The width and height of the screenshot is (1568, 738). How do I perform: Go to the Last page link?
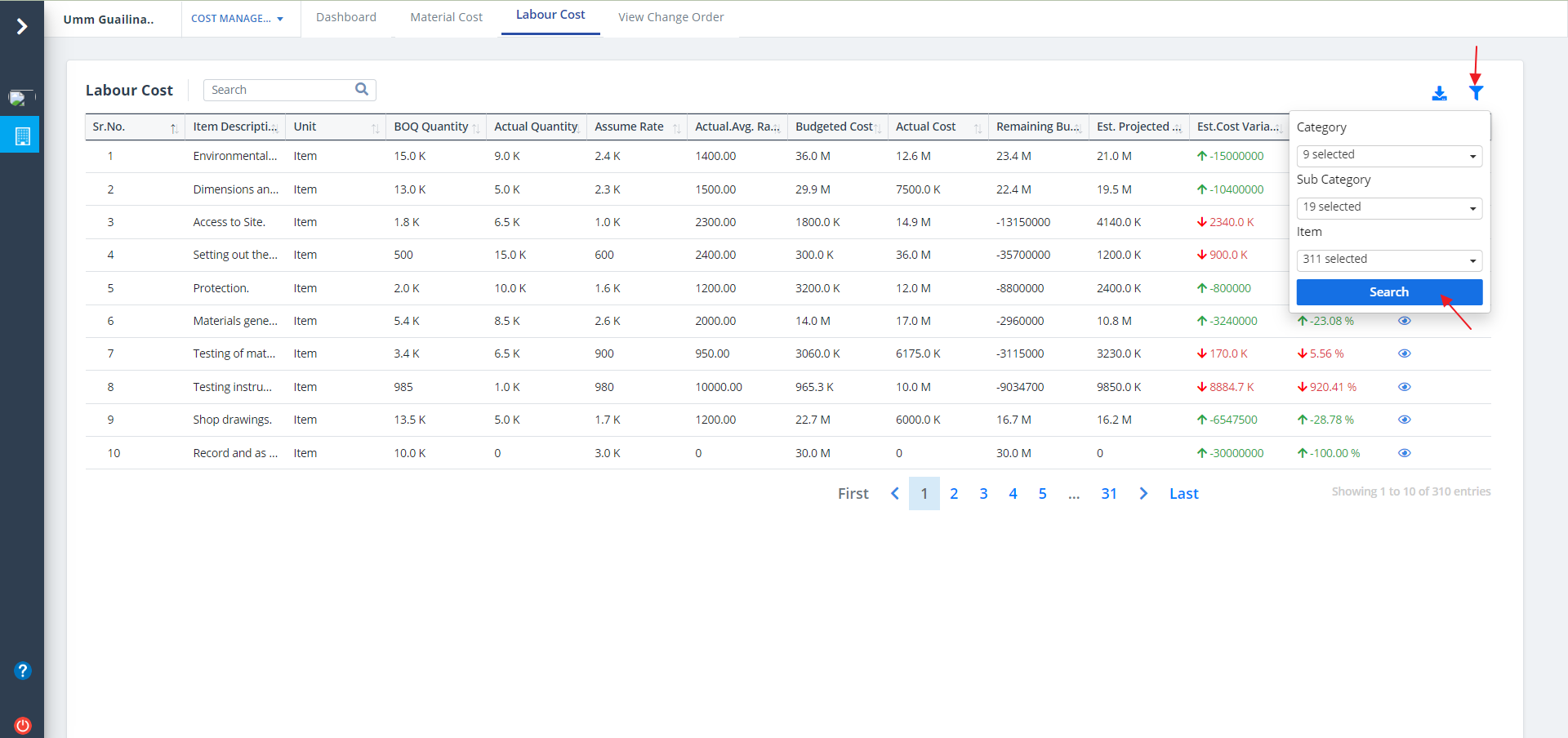pyautogui.click(x=1183, y=494)
